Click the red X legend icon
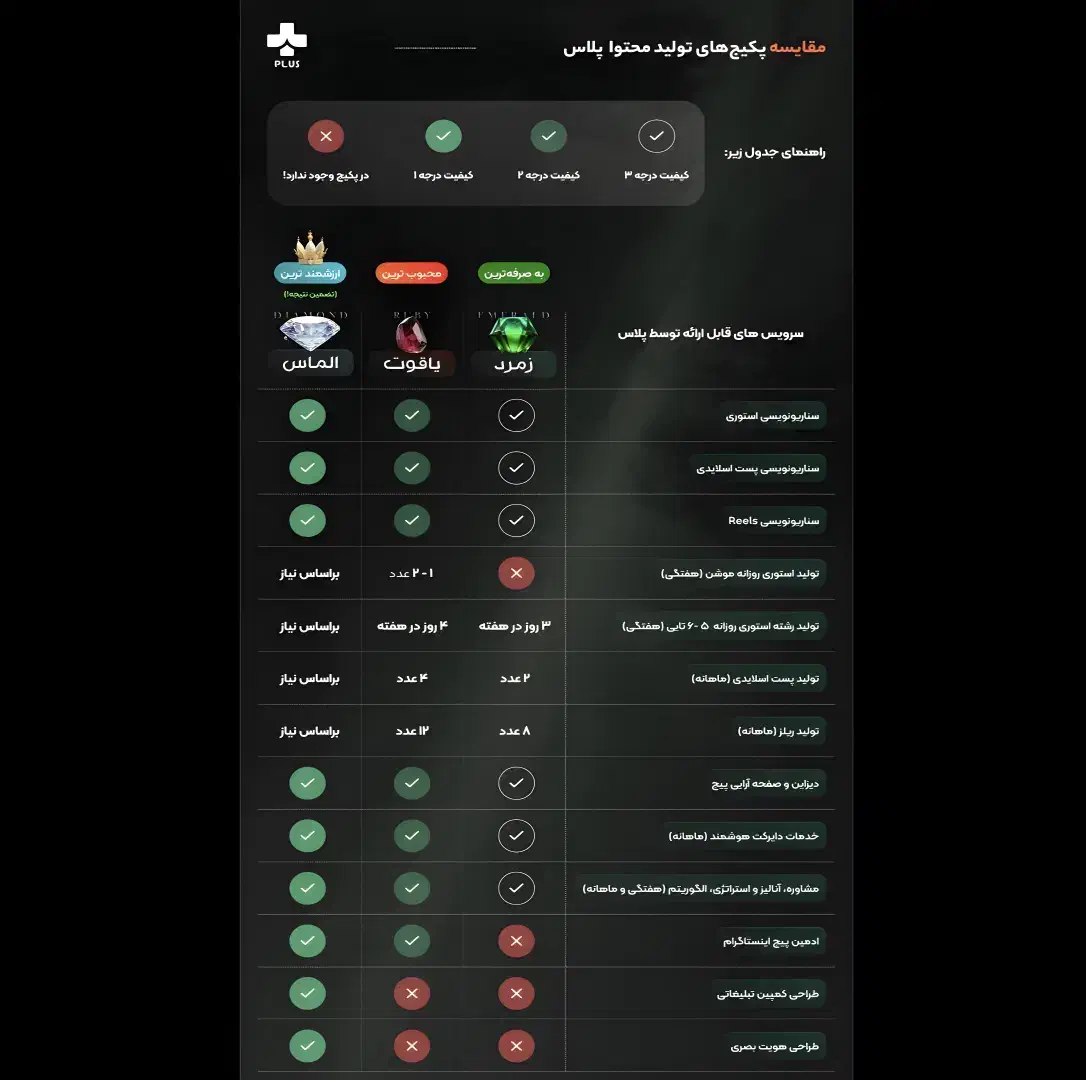The width and height of the screenshot is (1086, 1080). tap(326, 136)
